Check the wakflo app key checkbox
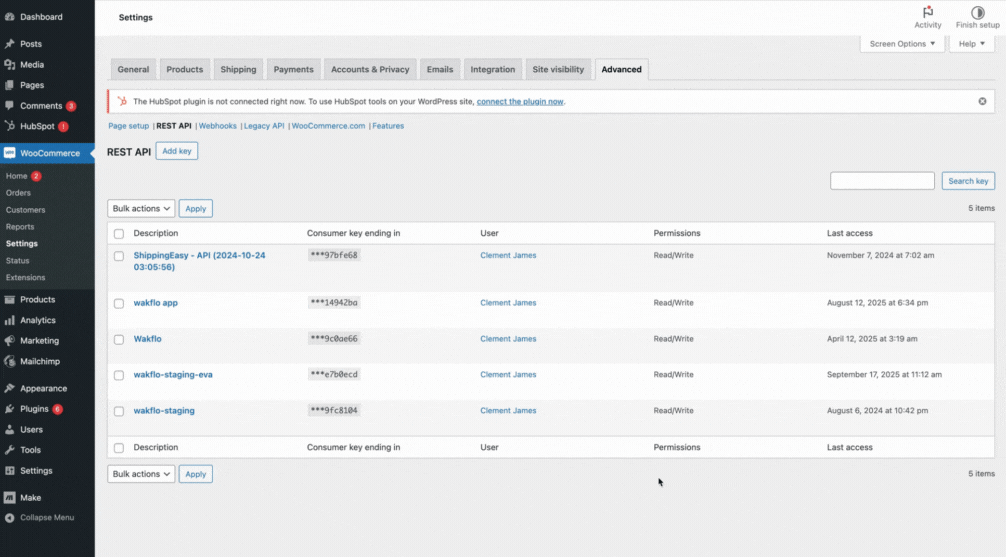1006x557 pixels. pos(119,304)
